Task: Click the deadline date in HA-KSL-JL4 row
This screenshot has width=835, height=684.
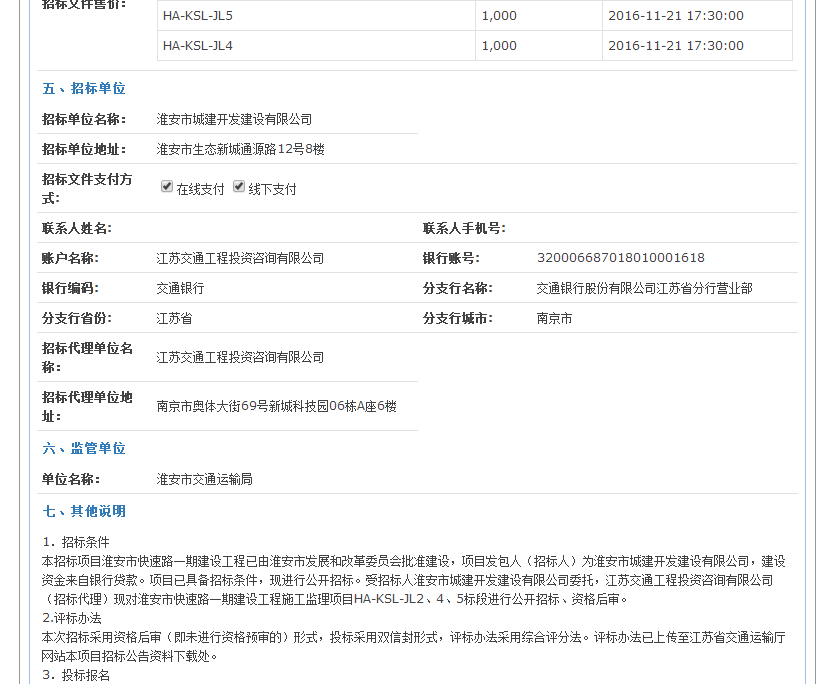Action: coord(675,46)
